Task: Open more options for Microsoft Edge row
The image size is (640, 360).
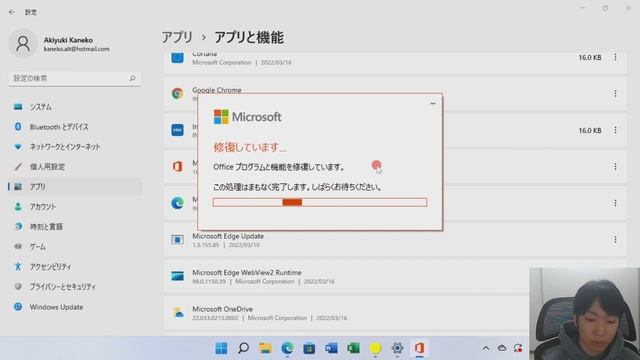Action: [x=615, y=203]
